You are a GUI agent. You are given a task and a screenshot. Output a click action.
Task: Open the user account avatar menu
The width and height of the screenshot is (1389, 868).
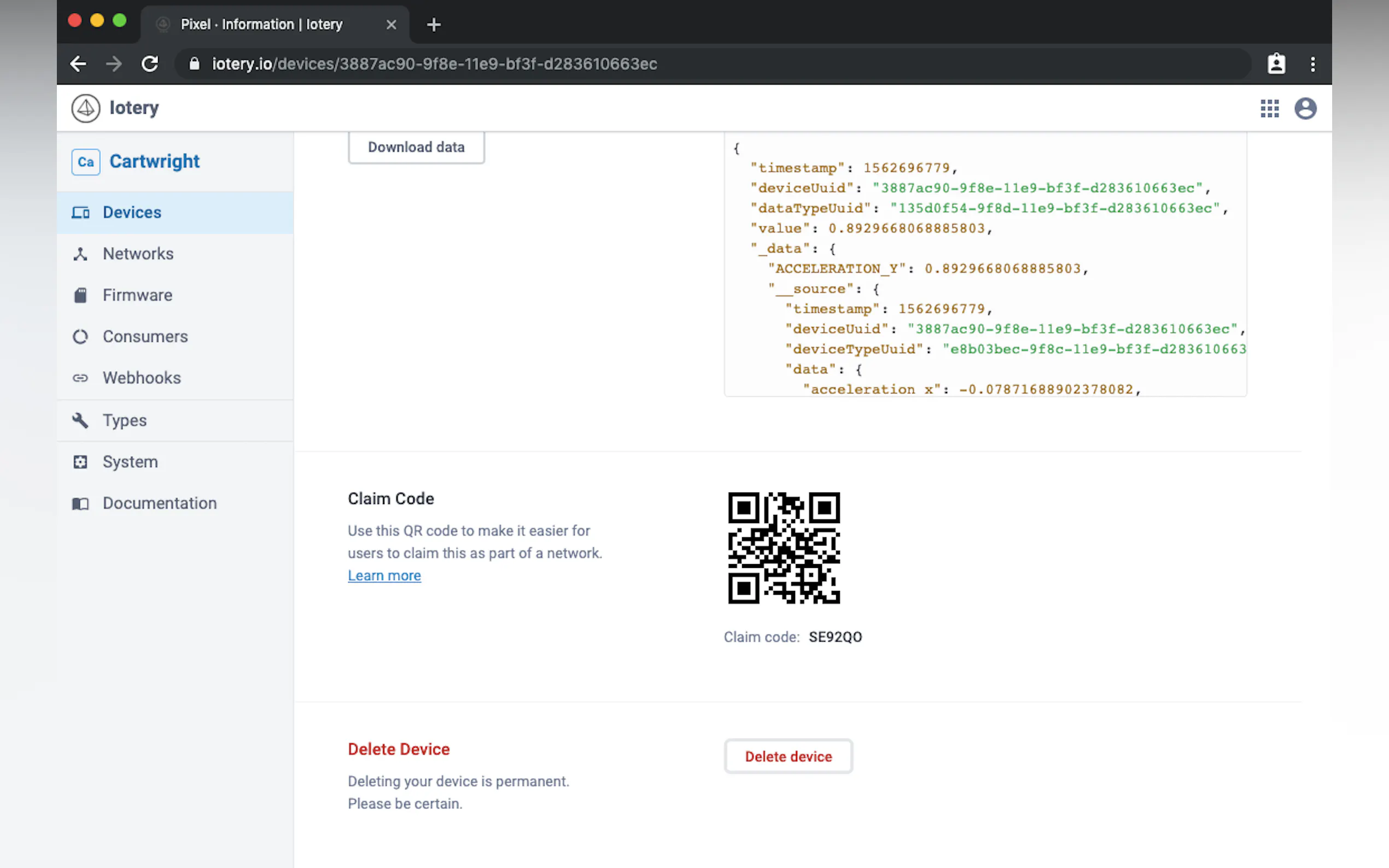click(1305, 108)
